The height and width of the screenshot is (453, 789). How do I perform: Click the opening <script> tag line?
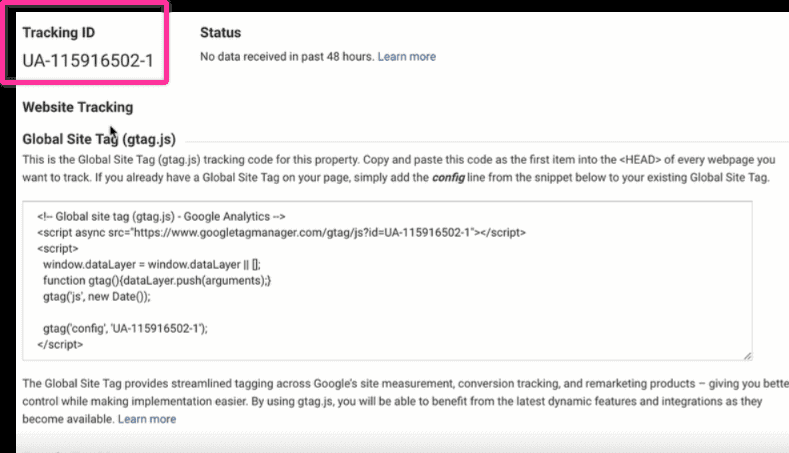tap(57, 248)
